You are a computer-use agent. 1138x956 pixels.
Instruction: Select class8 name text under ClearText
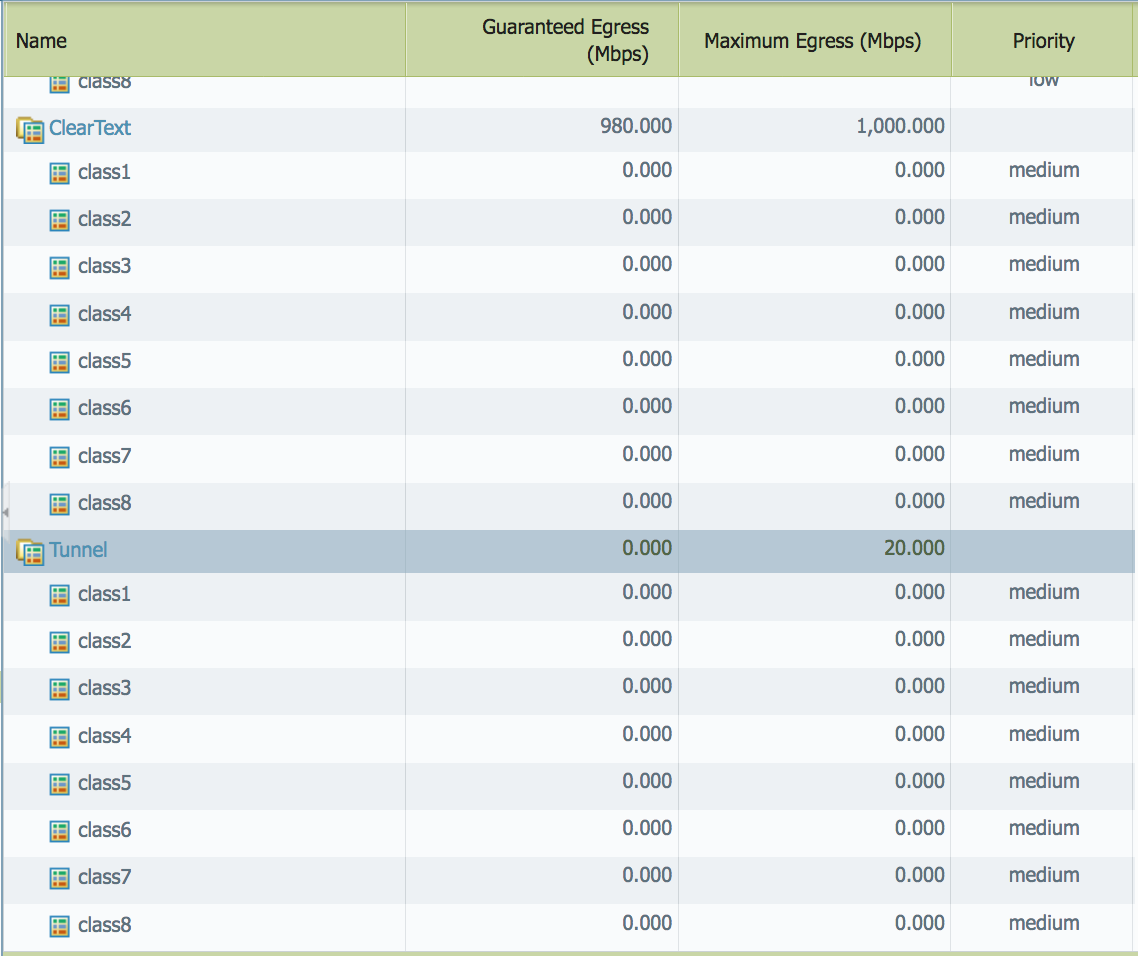click(105, 502)
